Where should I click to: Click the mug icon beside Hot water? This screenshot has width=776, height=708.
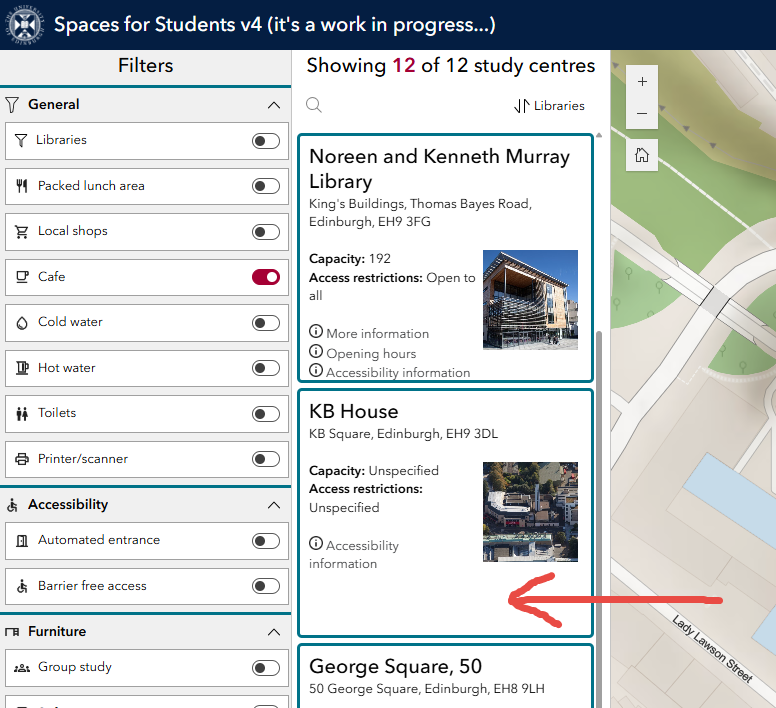[x=22, y=368]
